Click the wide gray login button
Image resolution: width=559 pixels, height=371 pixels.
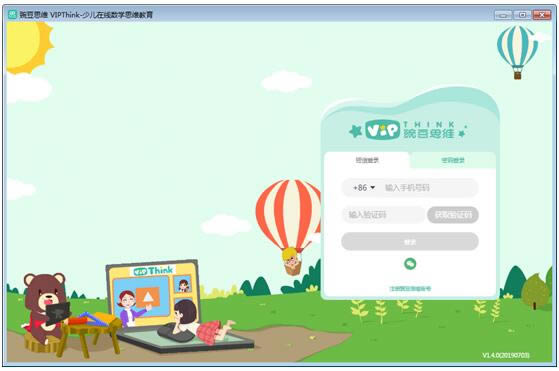pos(410,242)
